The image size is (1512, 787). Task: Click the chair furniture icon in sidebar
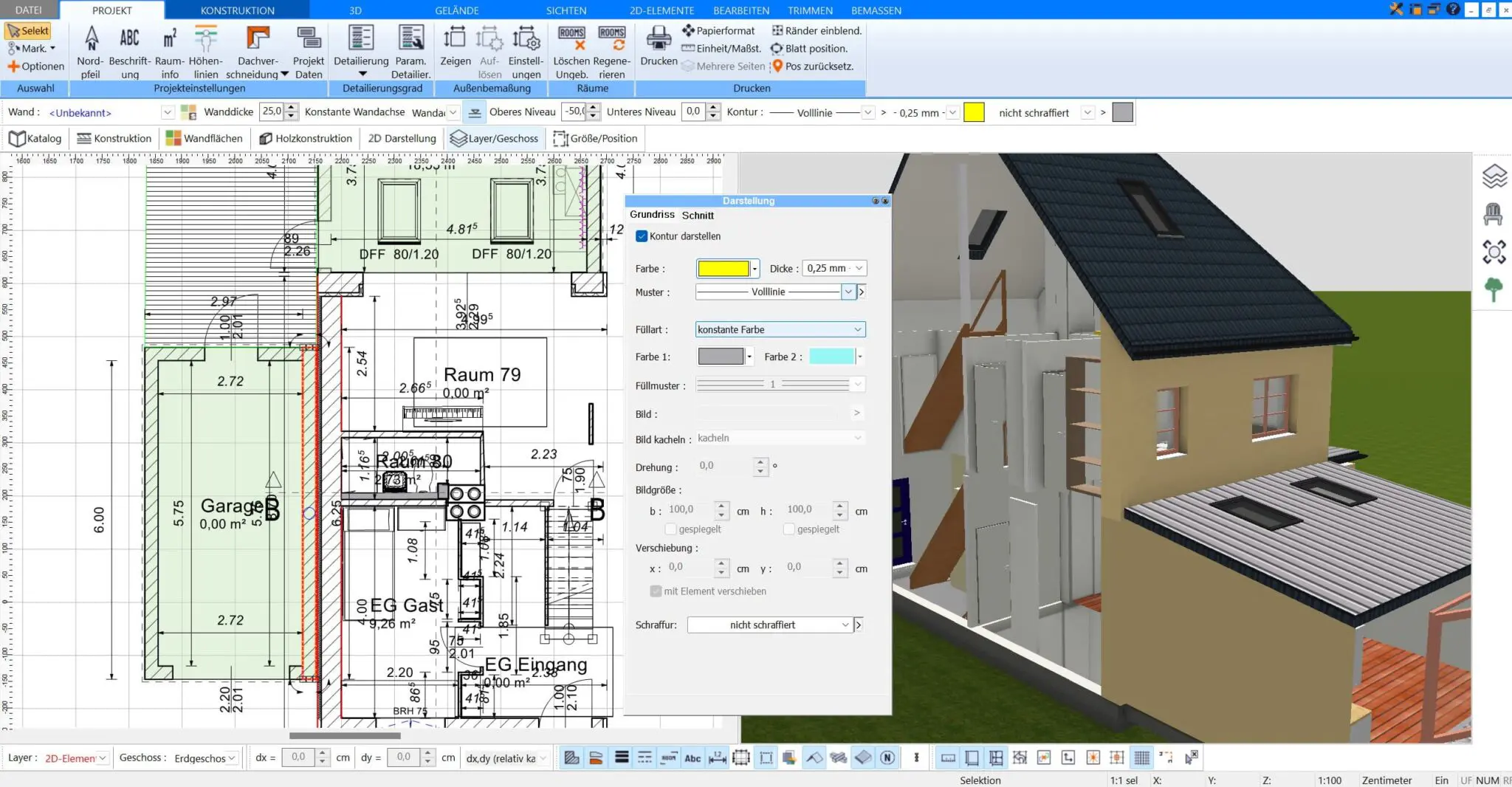click(x=1494, y=214)
